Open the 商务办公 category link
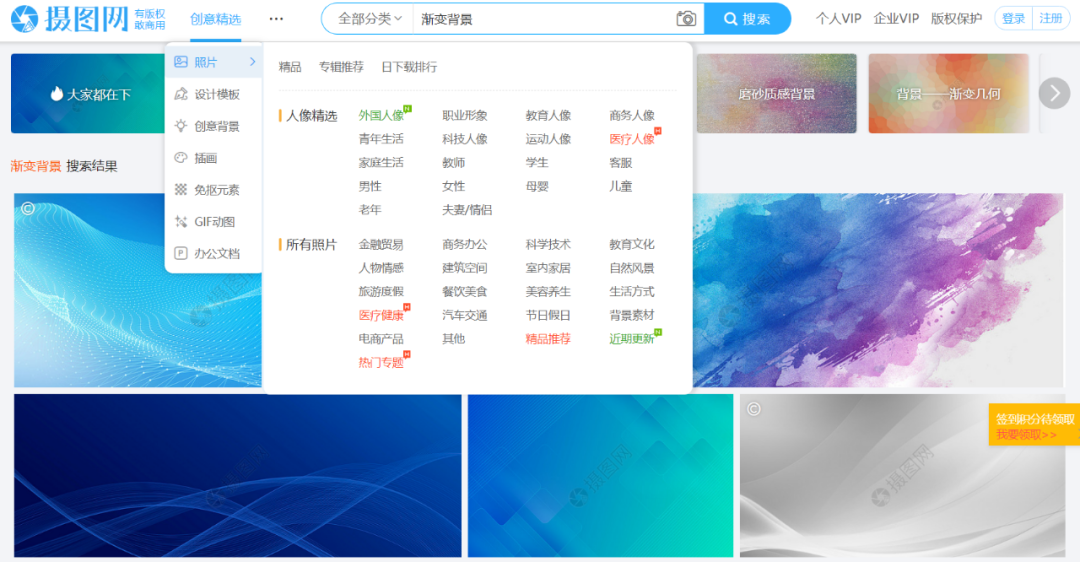Image resolution: width=1080 pixels, height=562 pixels. pos(464,244)
